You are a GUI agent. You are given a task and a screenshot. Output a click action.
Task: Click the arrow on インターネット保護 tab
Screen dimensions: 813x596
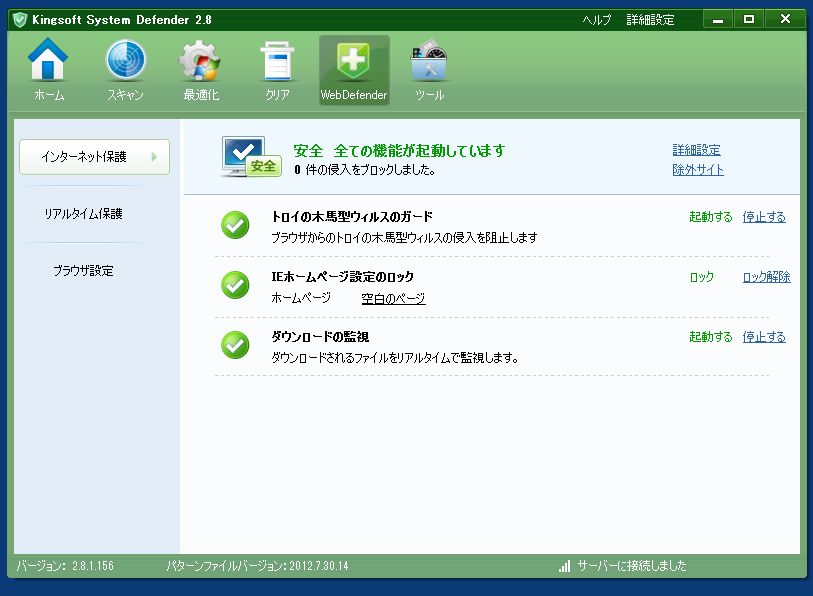[x=154, y=157]
